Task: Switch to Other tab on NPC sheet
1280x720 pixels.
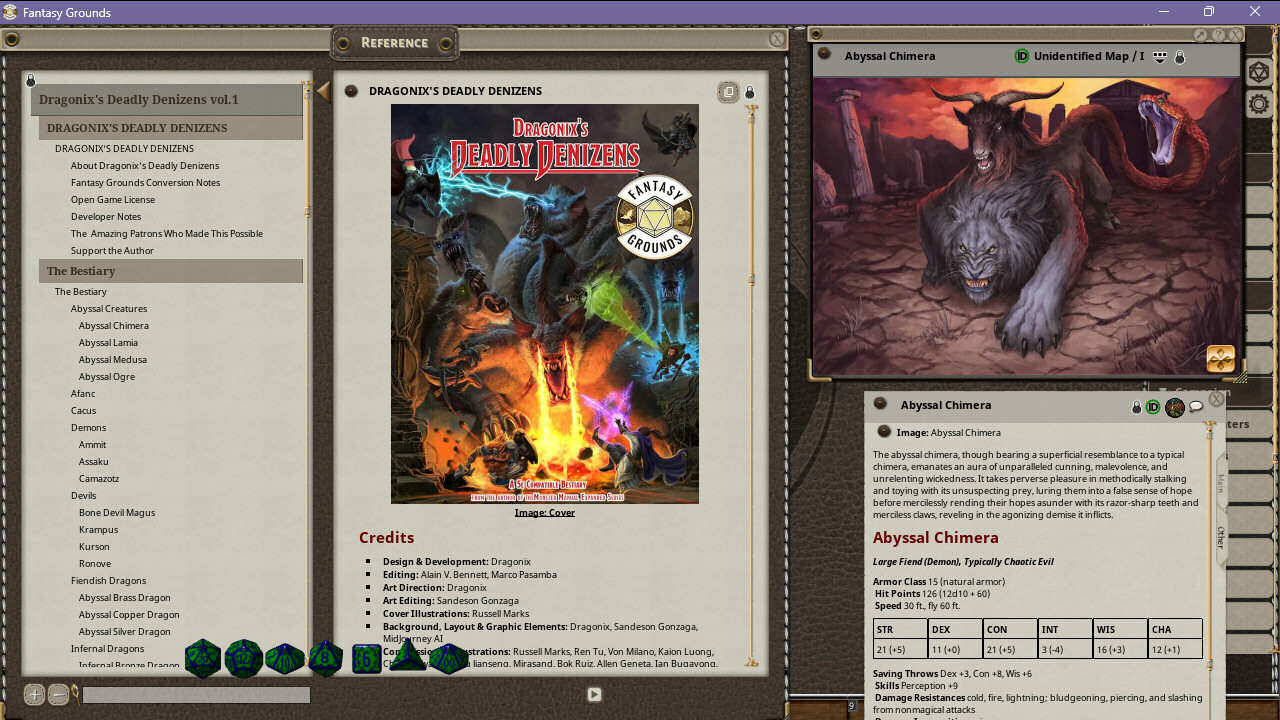Action: pos(1221,538)
